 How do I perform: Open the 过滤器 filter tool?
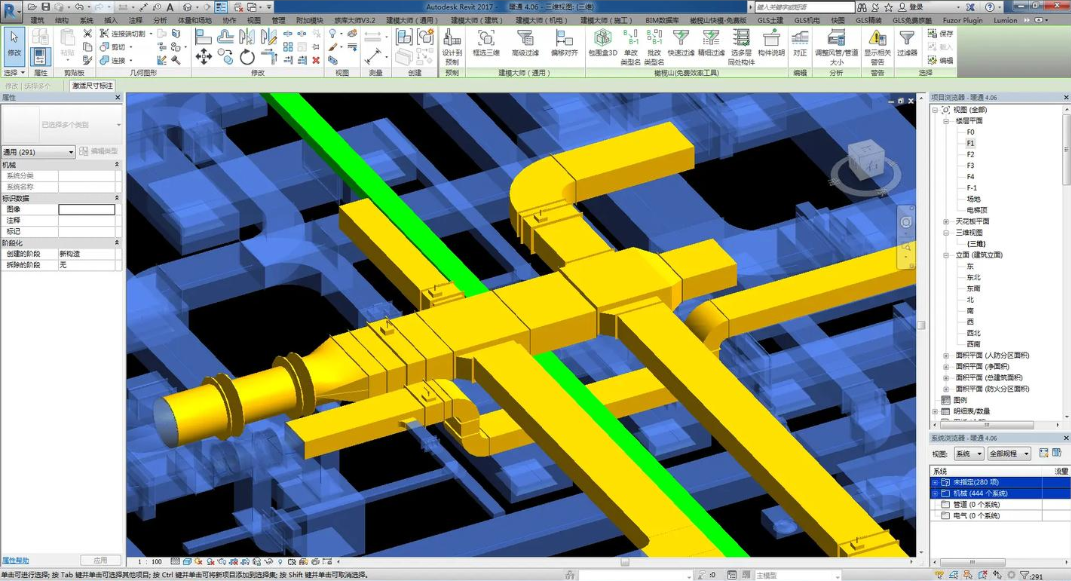pos(906,40)
